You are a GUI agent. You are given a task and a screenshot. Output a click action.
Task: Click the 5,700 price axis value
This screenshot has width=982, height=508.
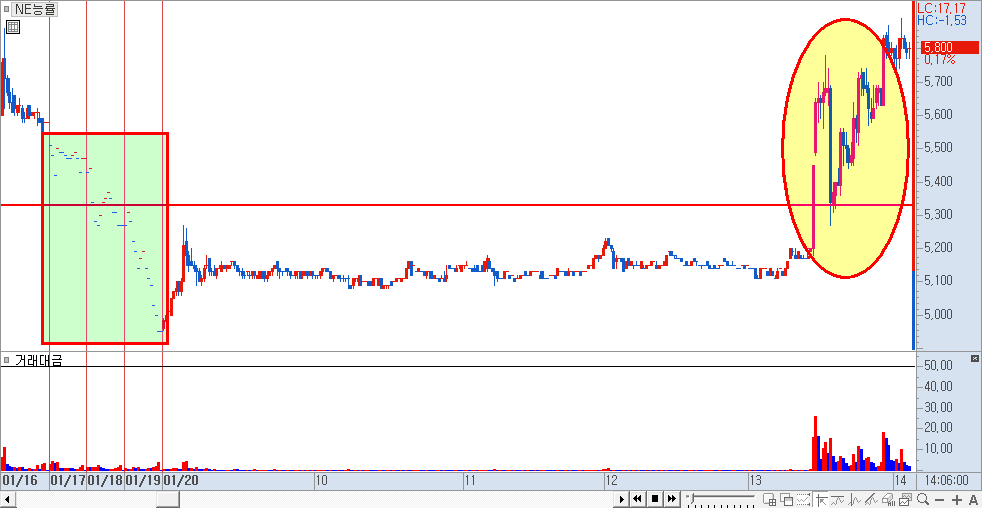(938, 81)
